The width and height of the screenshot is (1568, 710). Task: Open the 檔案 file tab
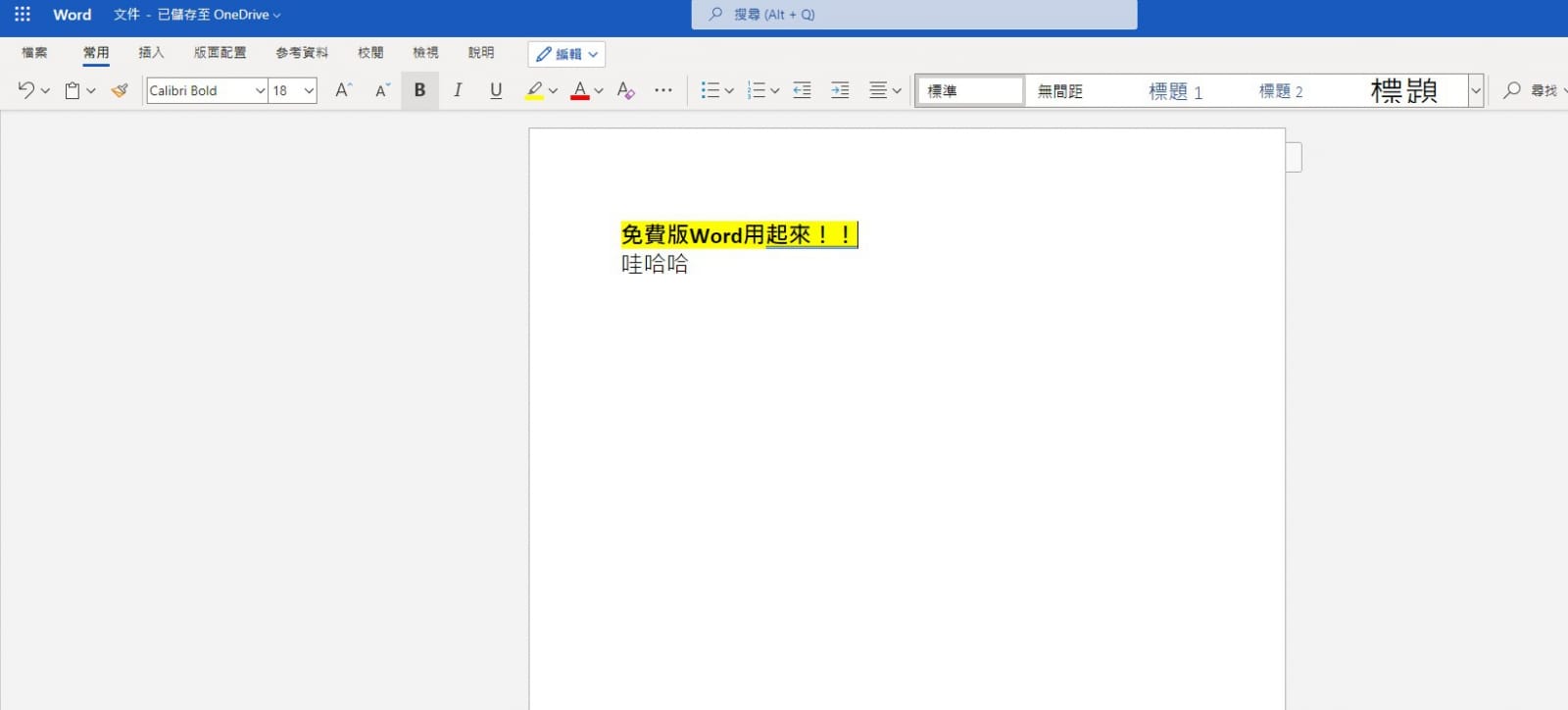34,53
